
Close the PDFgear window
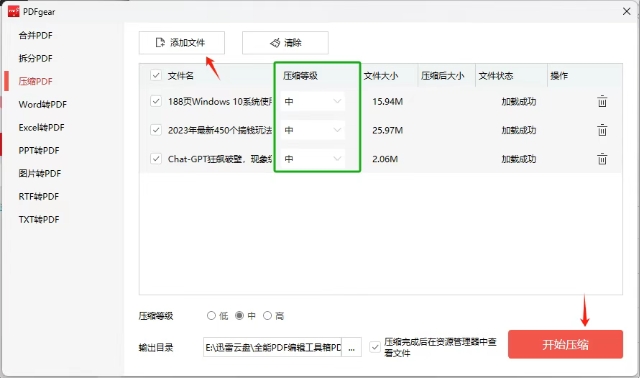click(627, 11)
